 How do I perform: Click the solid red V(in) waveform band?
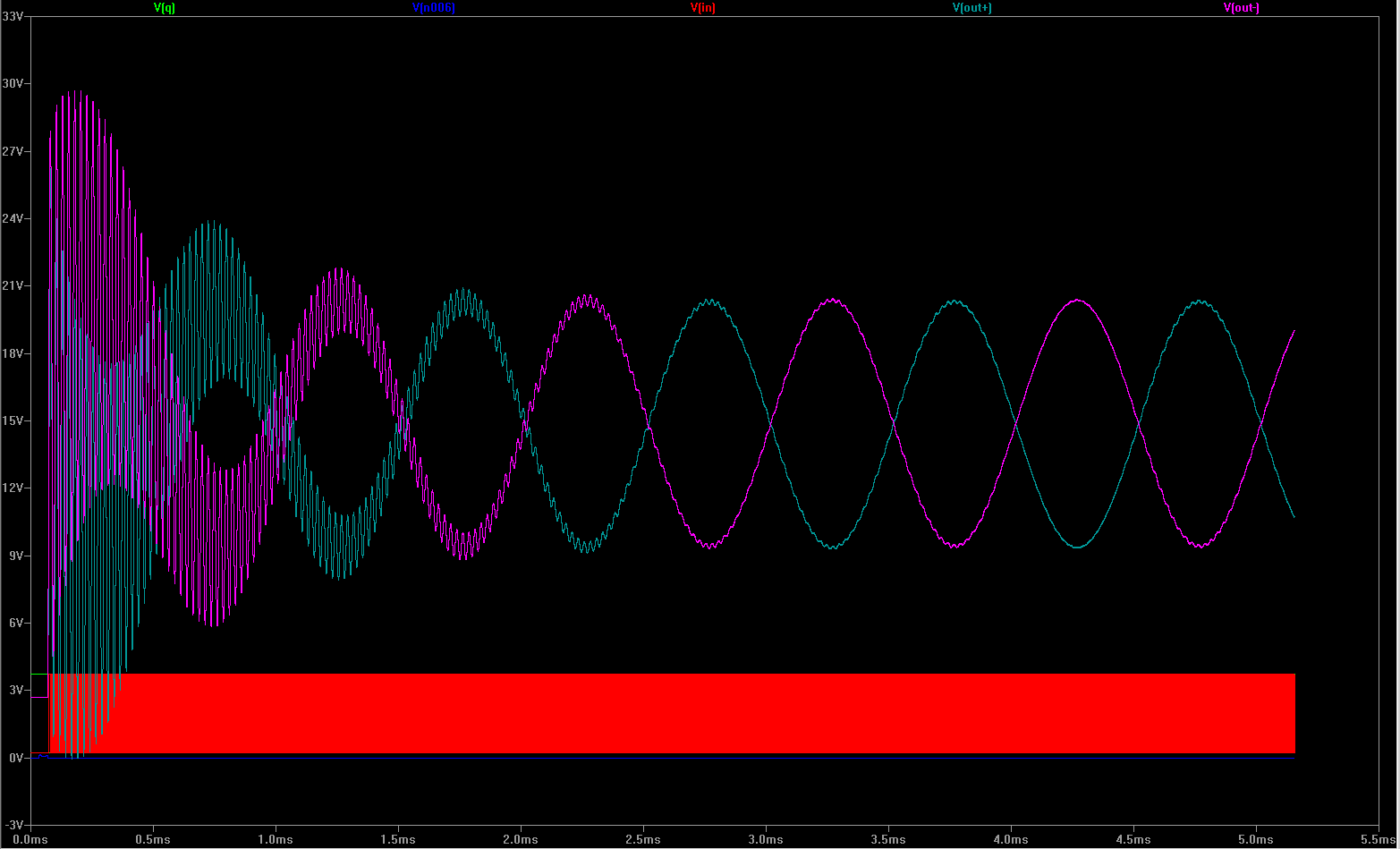pyautogui.click(x=671, y=713)
